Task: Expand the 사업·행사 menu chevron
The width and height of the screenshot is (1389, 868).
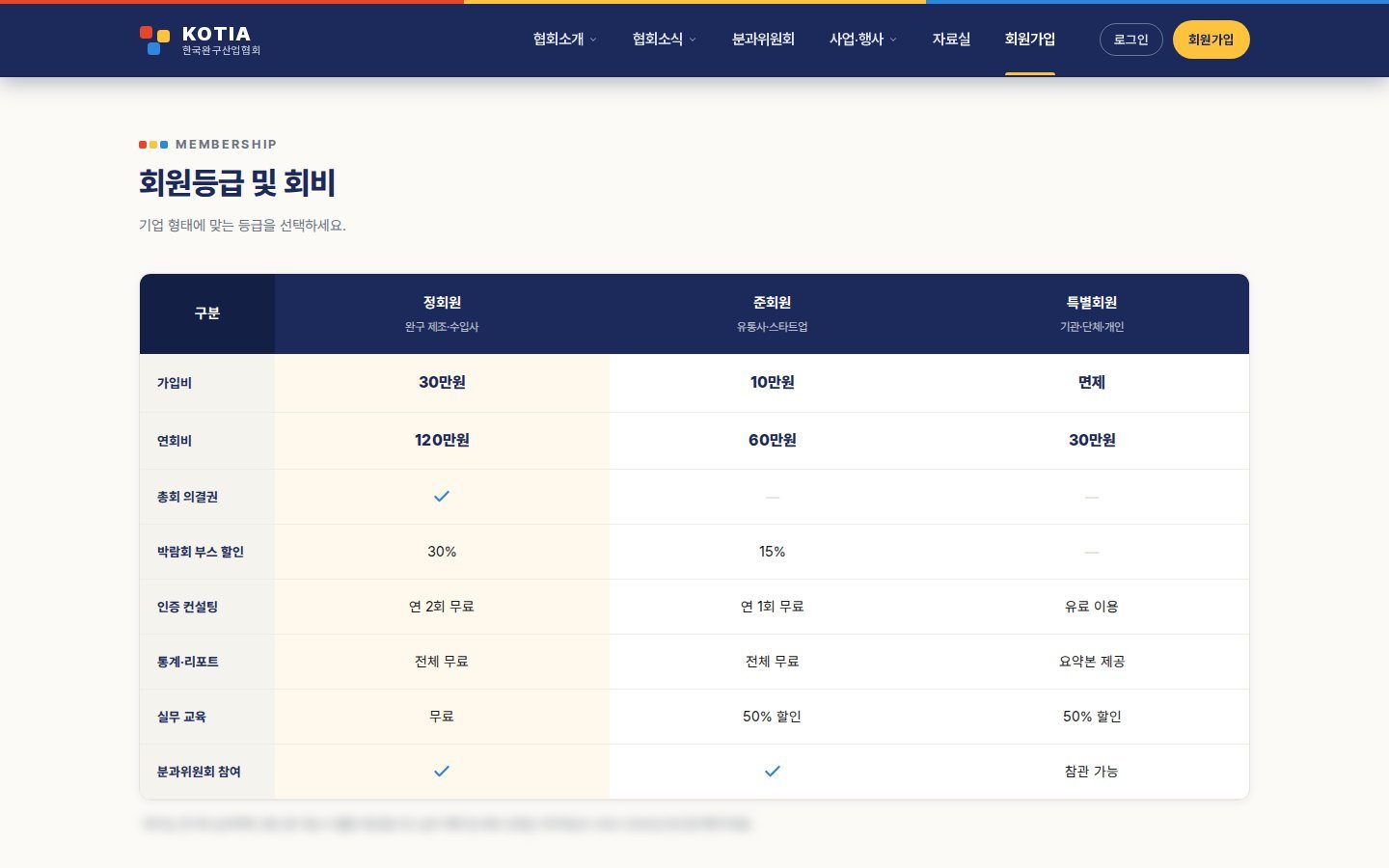Action: pos(893,40)
